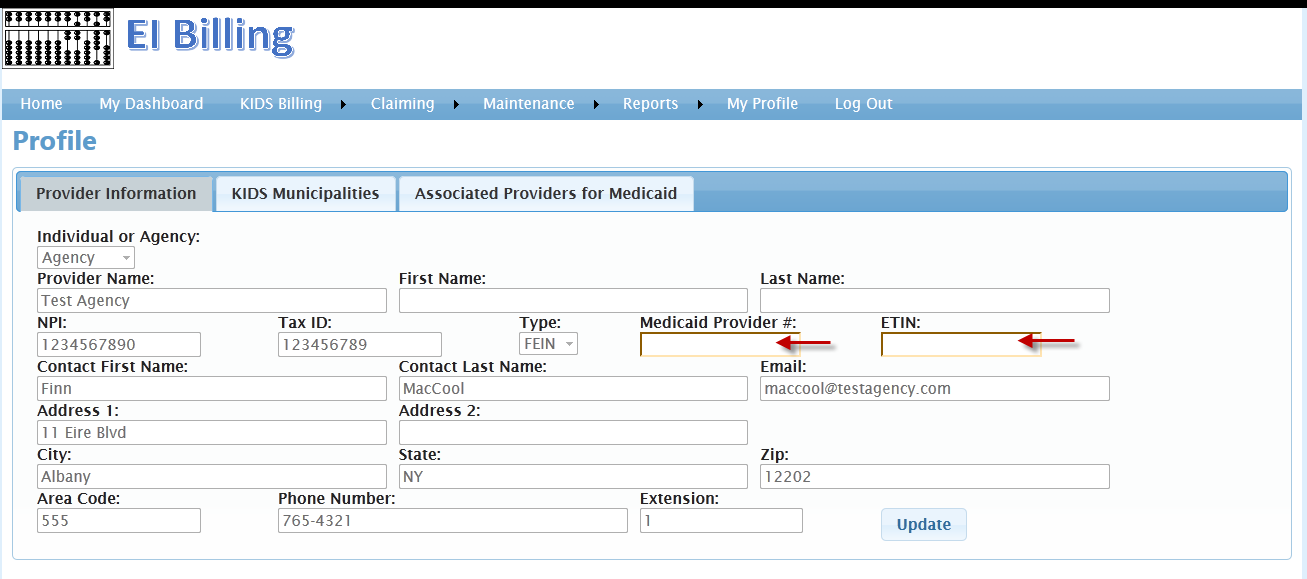Go to My Profile via the menu
The width and height of the screenshot is (1307, 579).
[762, 103]
